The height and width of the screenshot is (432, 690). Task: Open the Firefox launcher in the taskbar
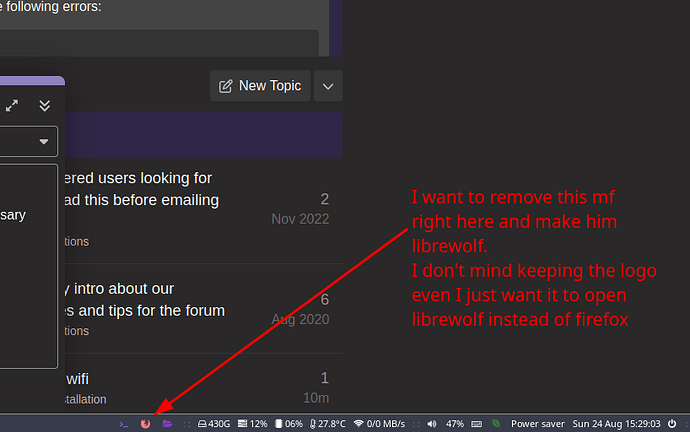[145, 423]
